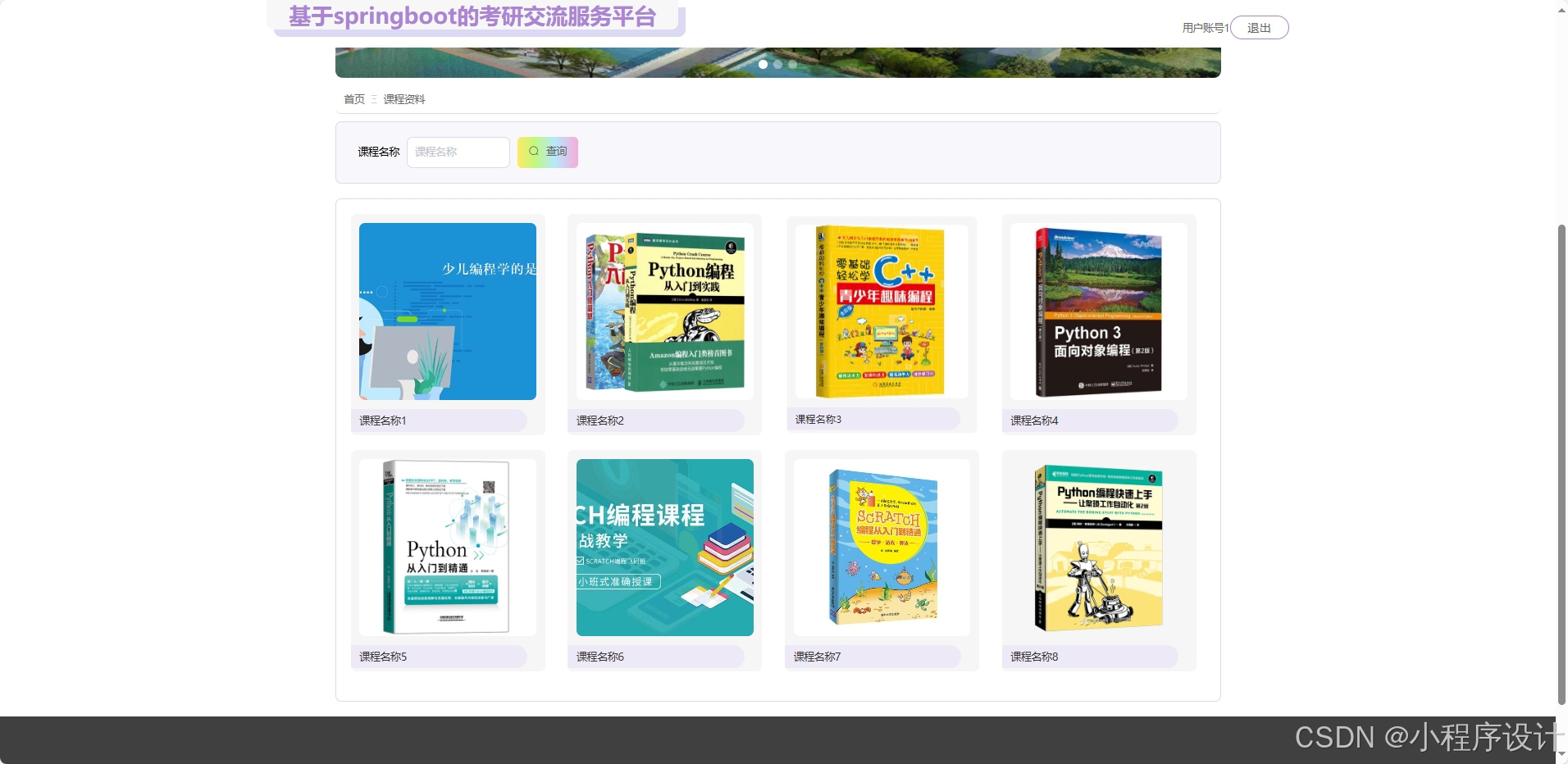
Task: Select the third carousel indicator dot
Action: pyautogui.click(x=793, y=64)
